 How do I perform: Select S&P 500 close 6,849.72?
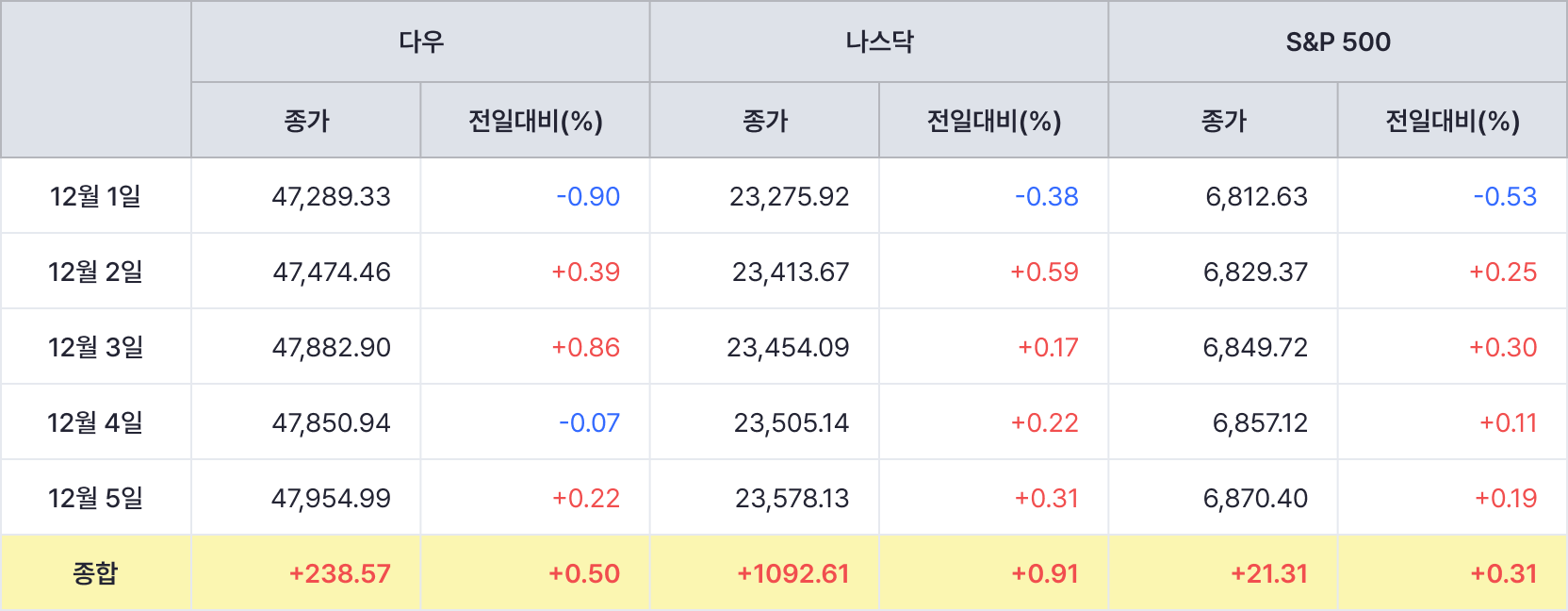[x=1255, y=347]
